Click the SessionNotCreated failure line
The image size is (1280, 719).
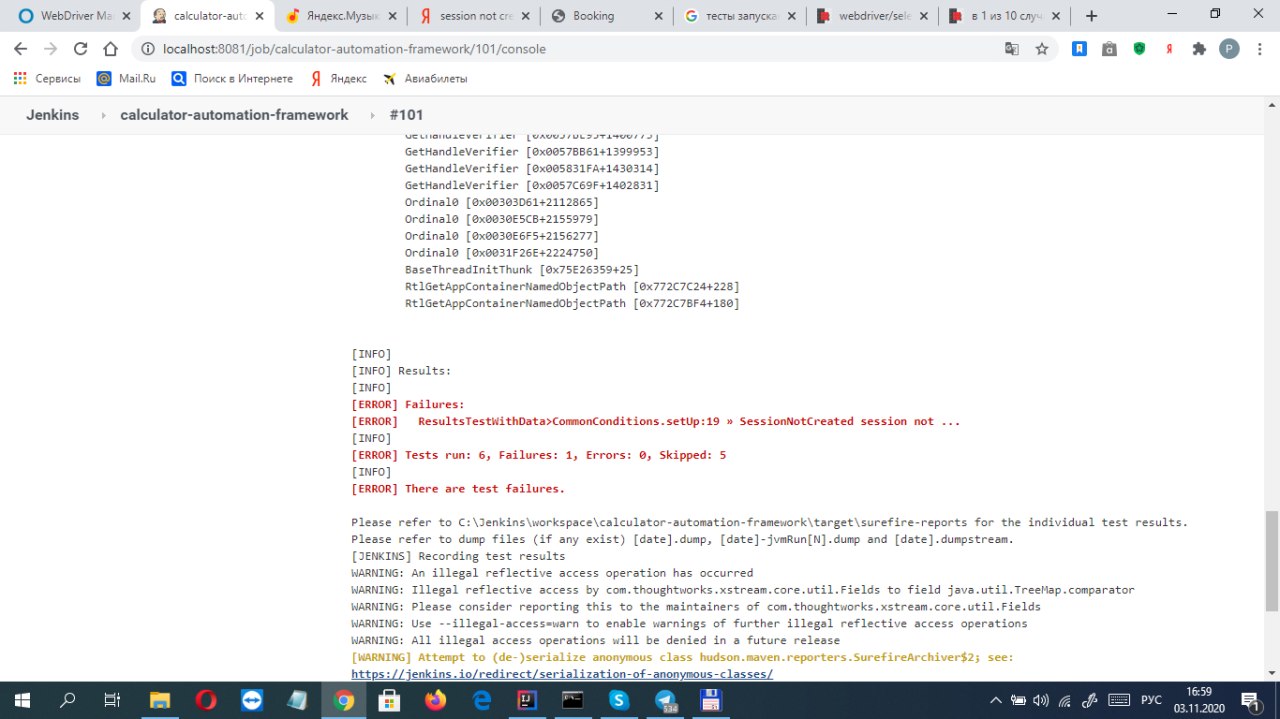[655, 421]
